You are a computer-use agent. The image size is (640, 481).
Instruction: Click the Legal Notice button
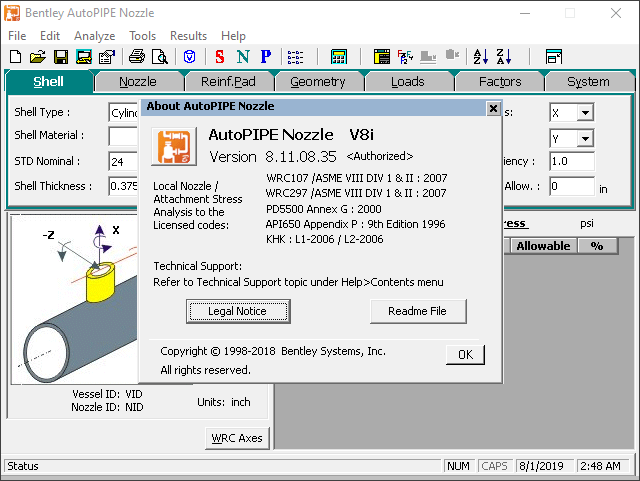[x=238, y=311]
